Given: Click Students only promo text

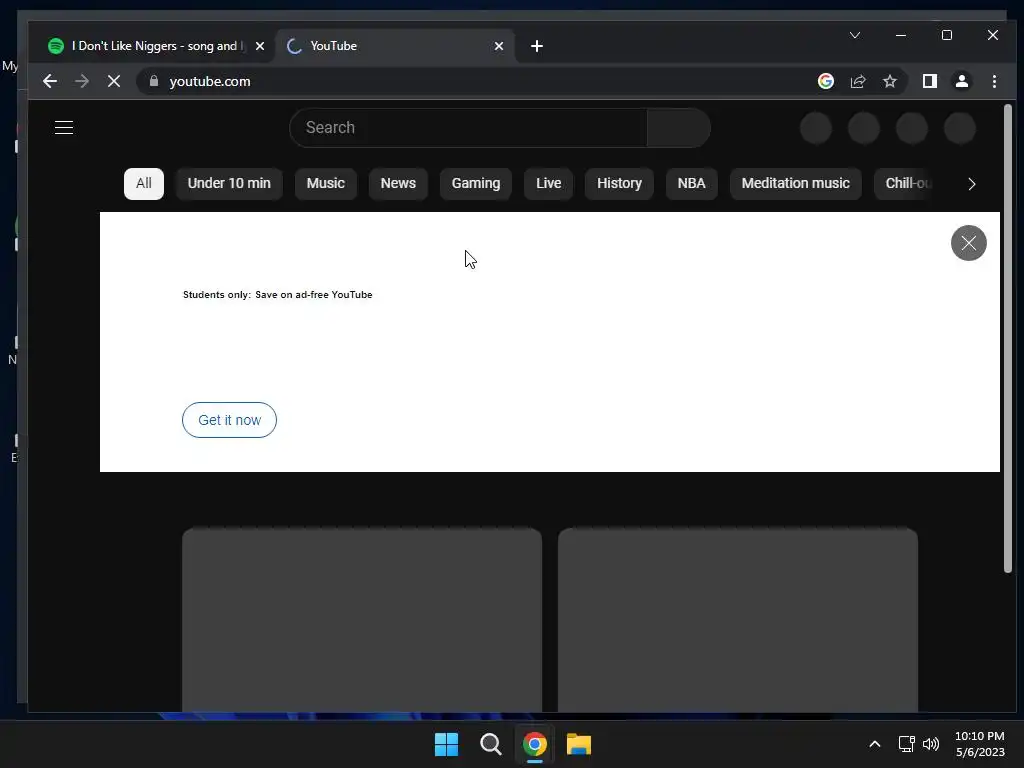Looking at the screenshot, I should [278, 295].
